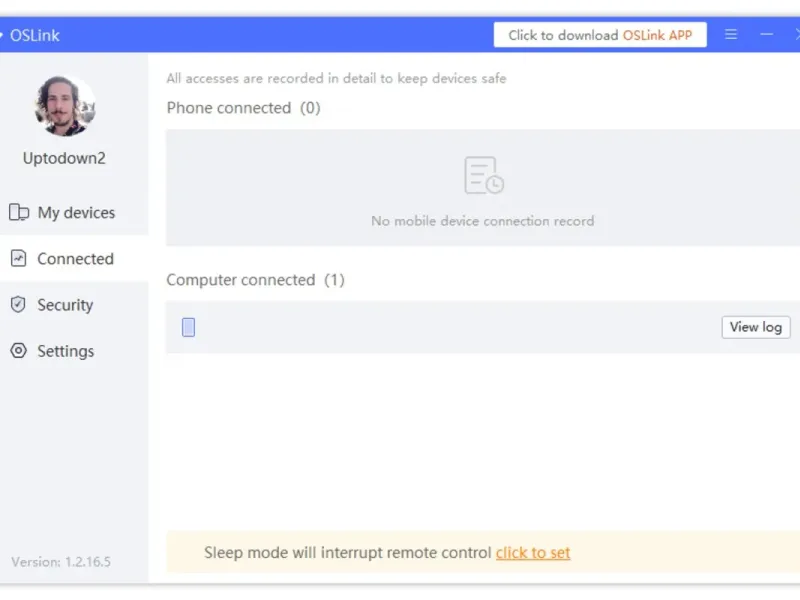Image resolution: width=800 pixels, height=600 pixels.
Task: Click the View log button
Action: 756,327
